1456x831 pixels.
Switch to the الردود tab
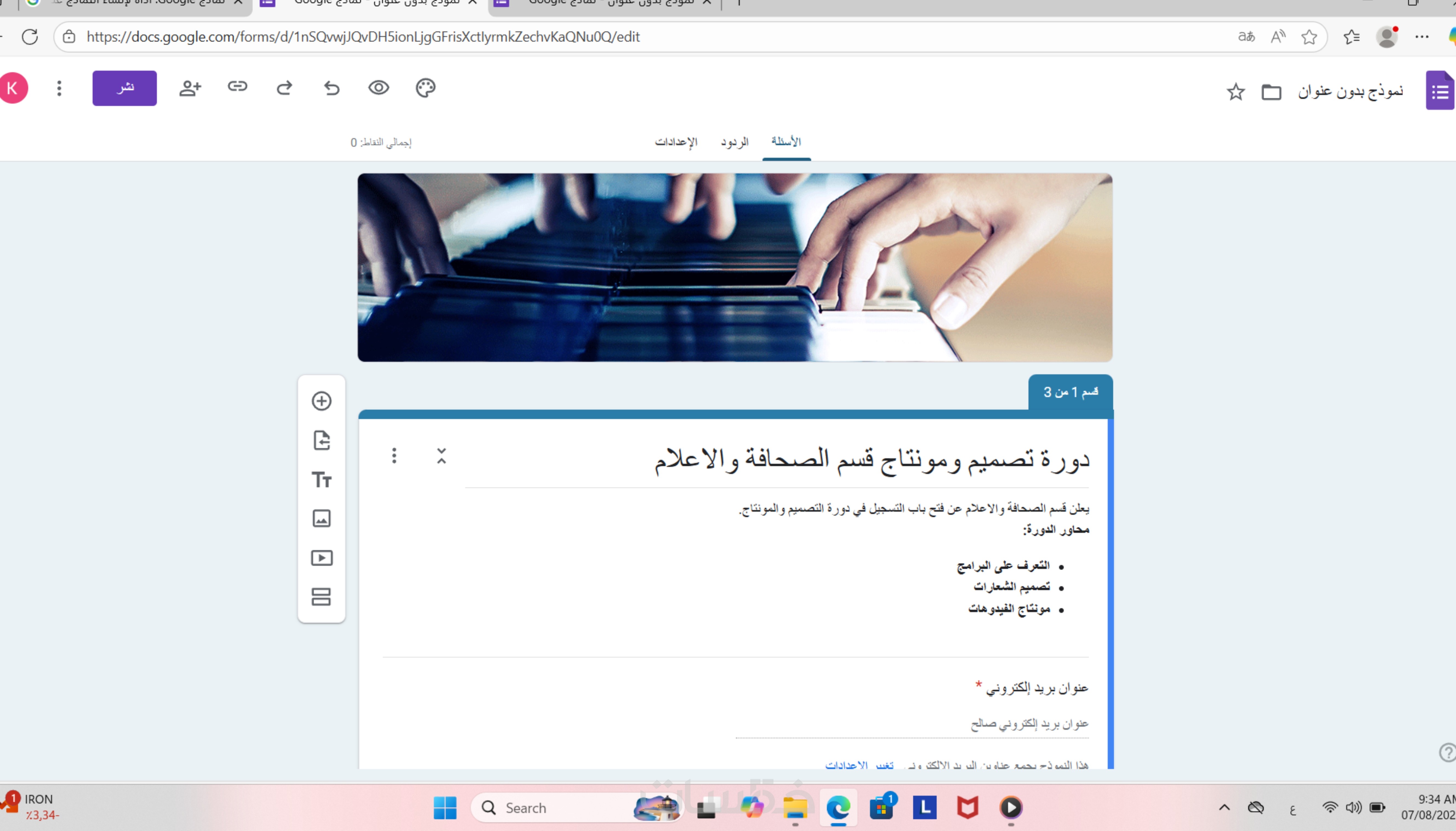coord(734,141)
